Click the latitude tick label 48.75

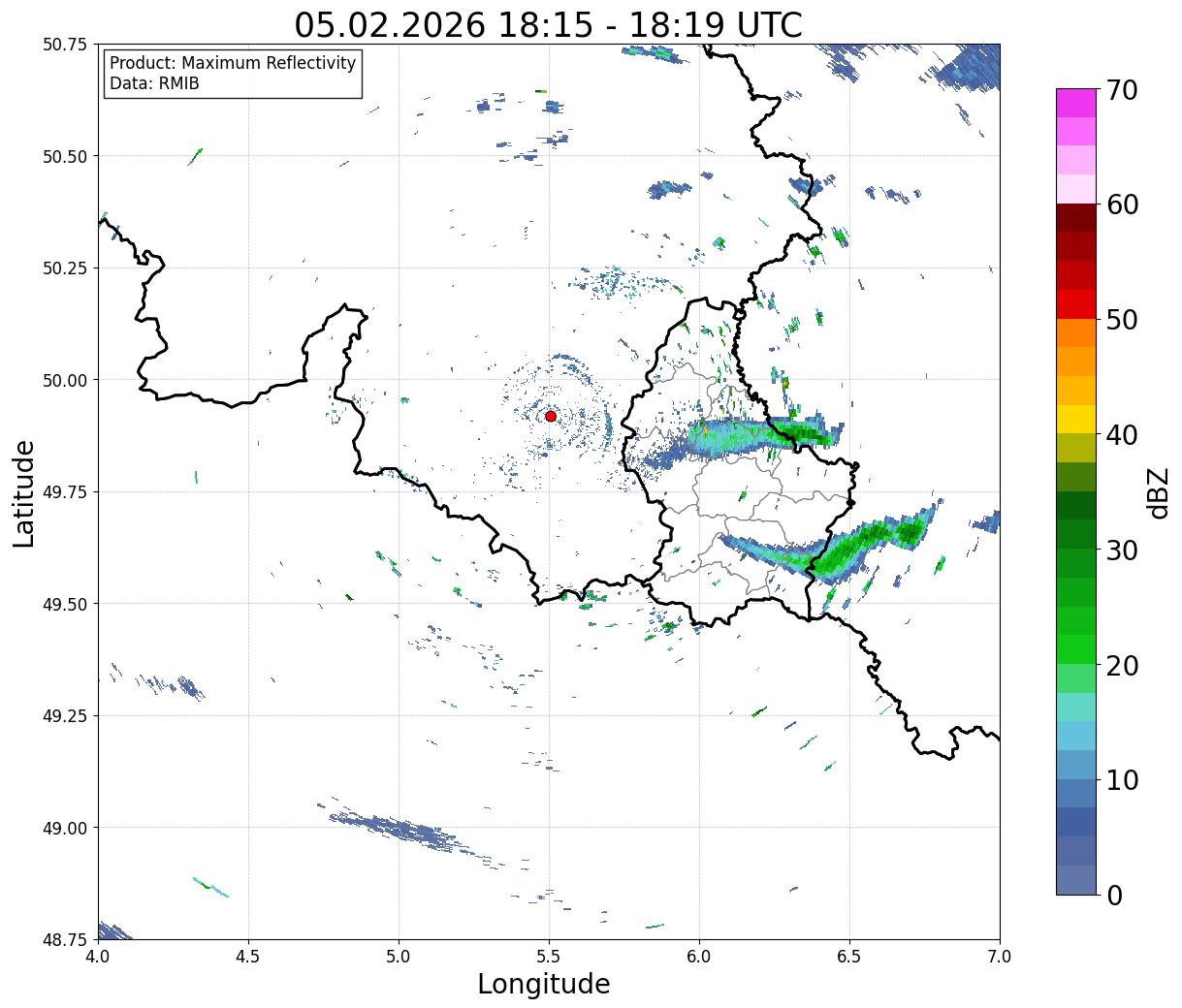point(64,939)
